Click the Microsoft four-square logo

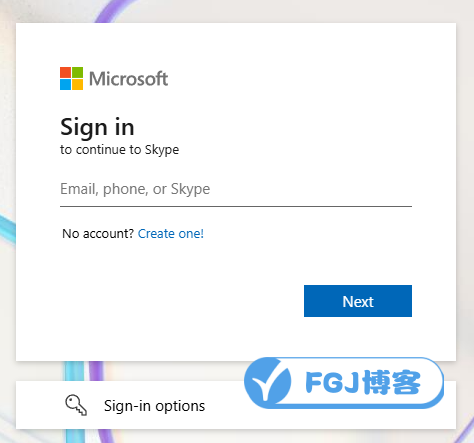point(71,78)
